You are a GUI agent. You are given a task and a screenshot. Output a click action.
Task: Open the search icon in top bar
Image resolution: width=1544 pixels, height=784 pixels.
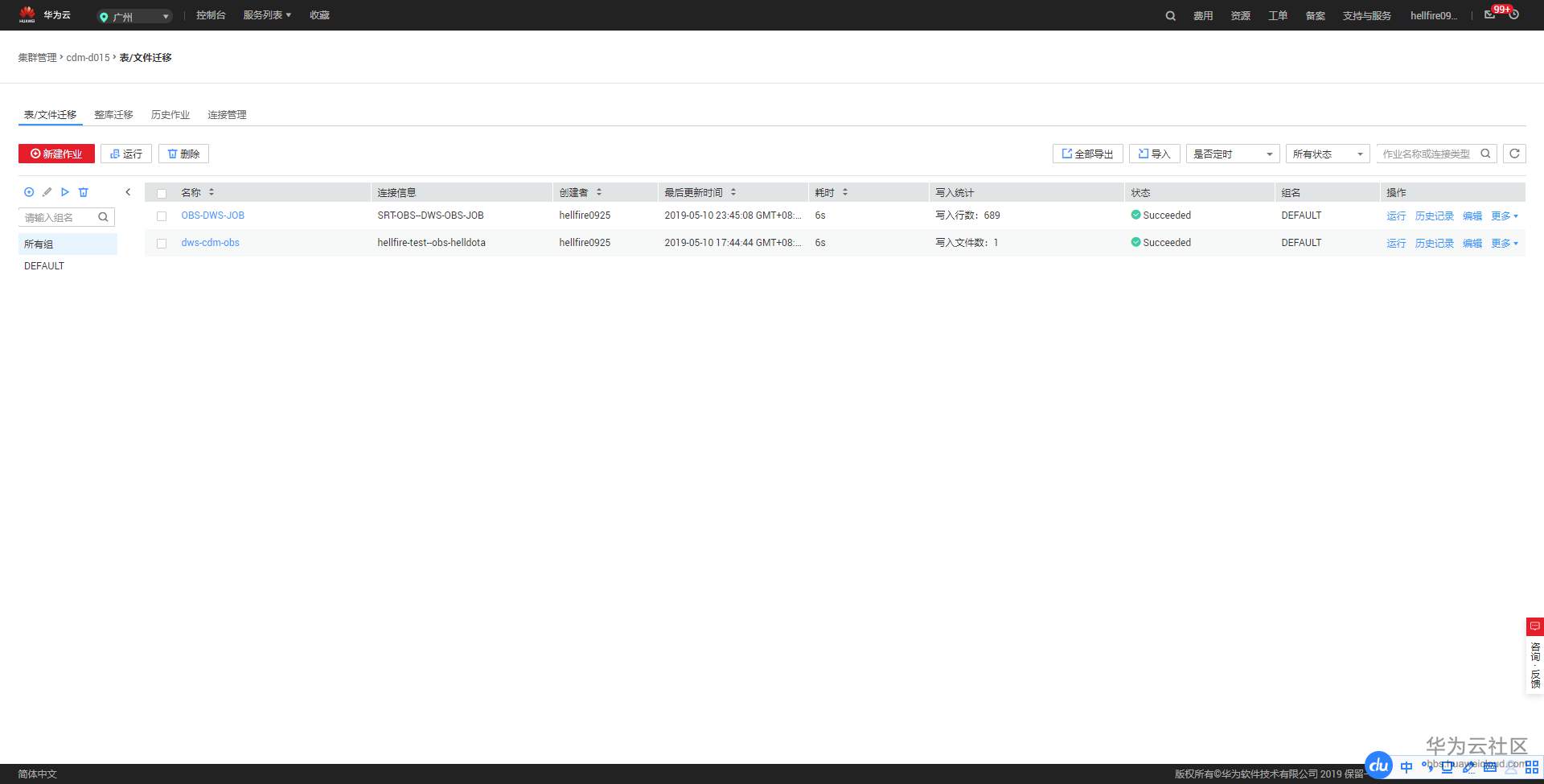coord(1171,16)
